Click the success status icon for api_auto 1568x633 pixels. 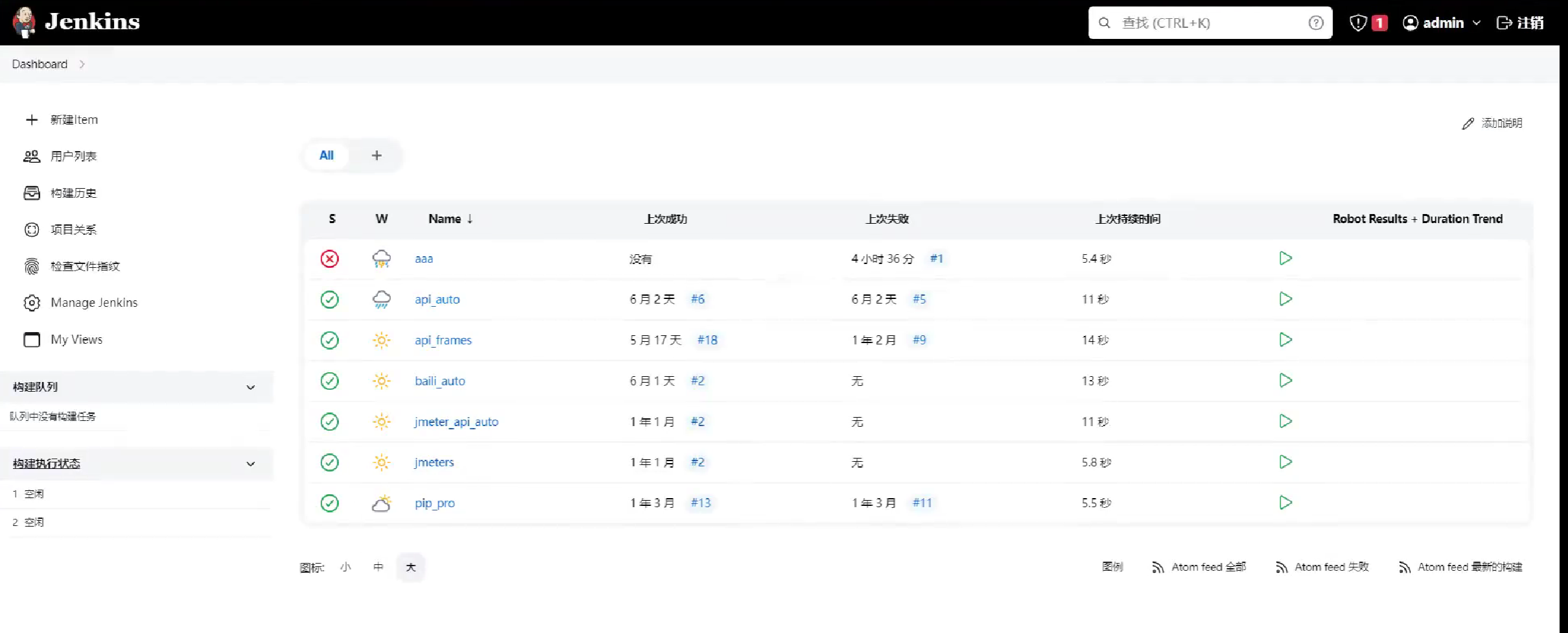click(329, 299)
